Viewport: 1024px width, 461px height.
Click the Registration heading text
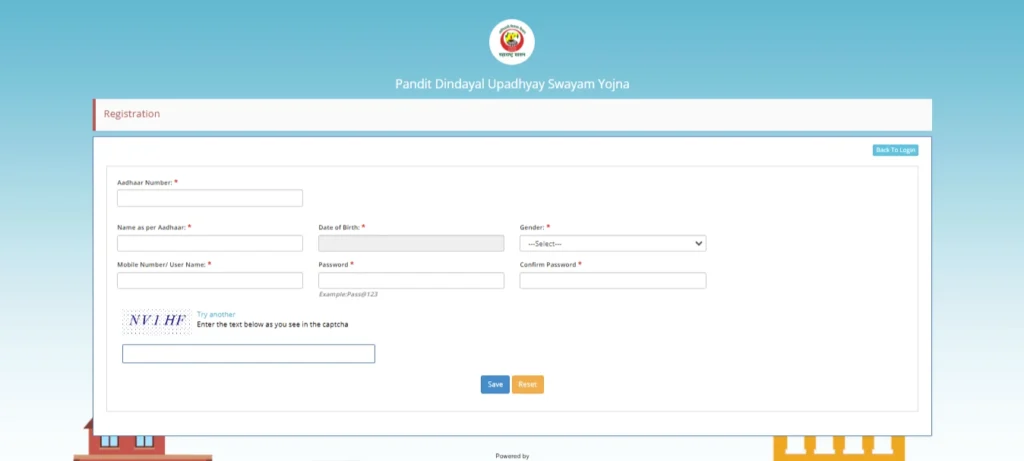coord(132,114)
